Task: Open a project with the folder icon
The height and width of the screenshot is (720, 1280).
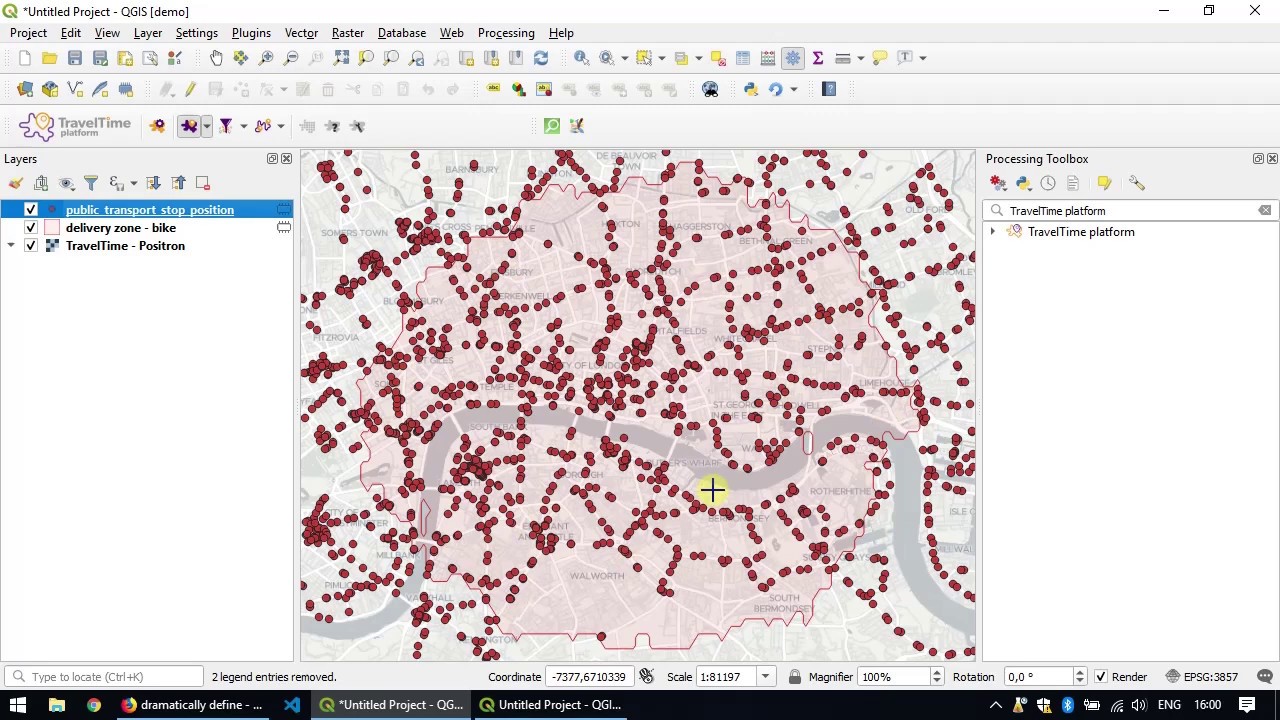Action: click(49, 58)
